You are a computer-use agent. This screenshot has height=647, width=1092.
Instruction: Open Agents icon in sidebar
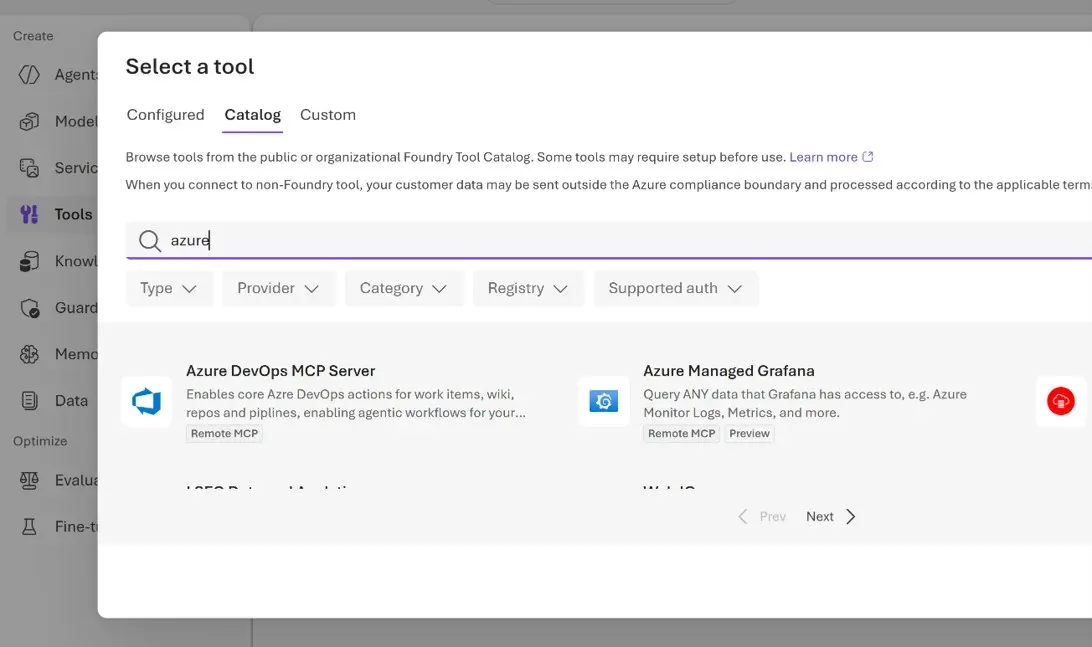click(29, 75)
